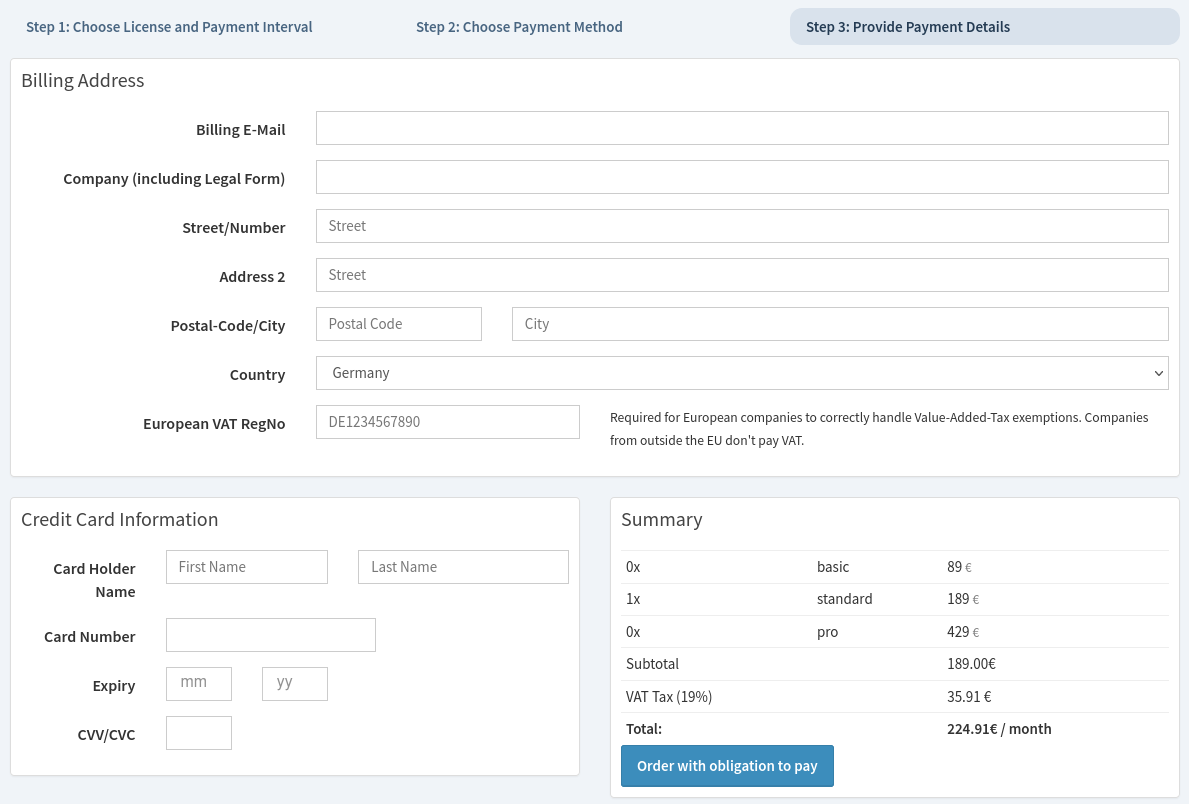The width and height of the screenshot is (1189, 804).
Task: Focus the Billing E-Mail field
Action: [x=742, y=128]
